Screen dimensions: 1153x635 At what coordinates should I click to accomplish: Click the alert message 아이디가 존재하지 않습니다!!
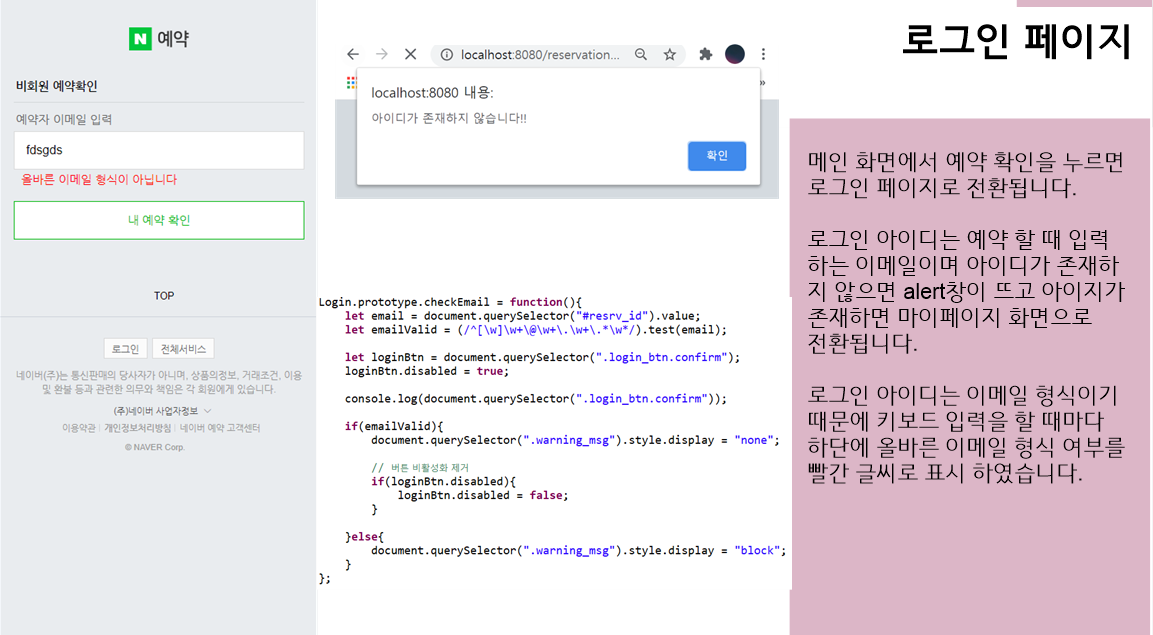449,118
